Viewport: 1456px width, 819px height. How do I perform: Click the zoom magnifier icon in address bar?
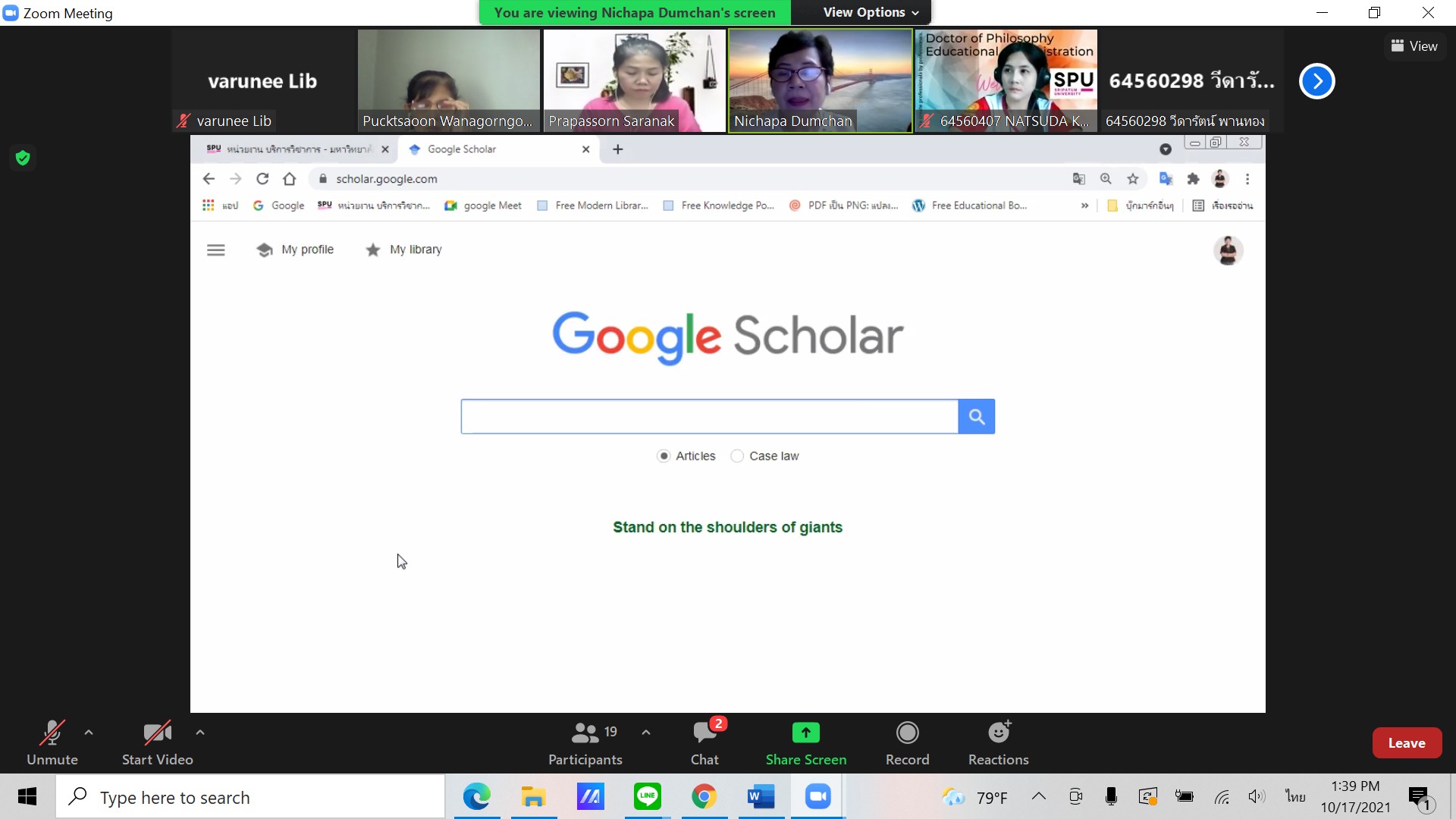pos(1106,179)
